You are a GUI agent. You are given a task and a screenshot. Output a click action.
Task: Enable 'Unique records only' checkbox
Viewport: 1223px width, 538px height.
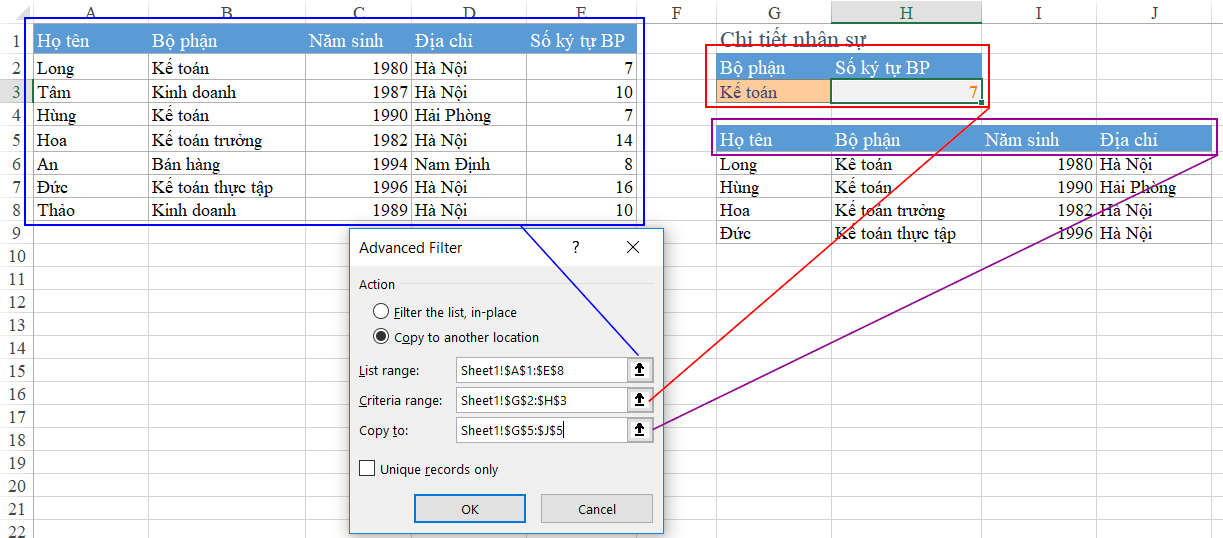[367, 469]
